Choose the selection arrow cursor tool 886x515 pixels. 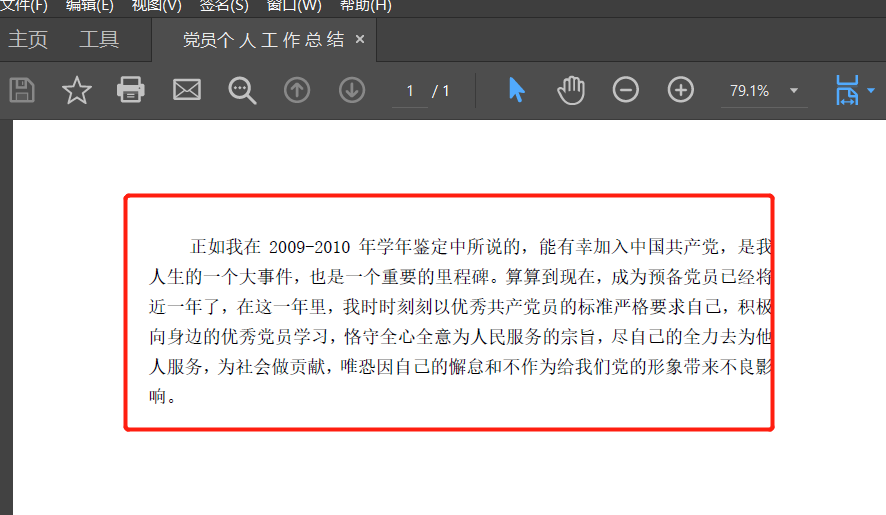pos(516,90)
